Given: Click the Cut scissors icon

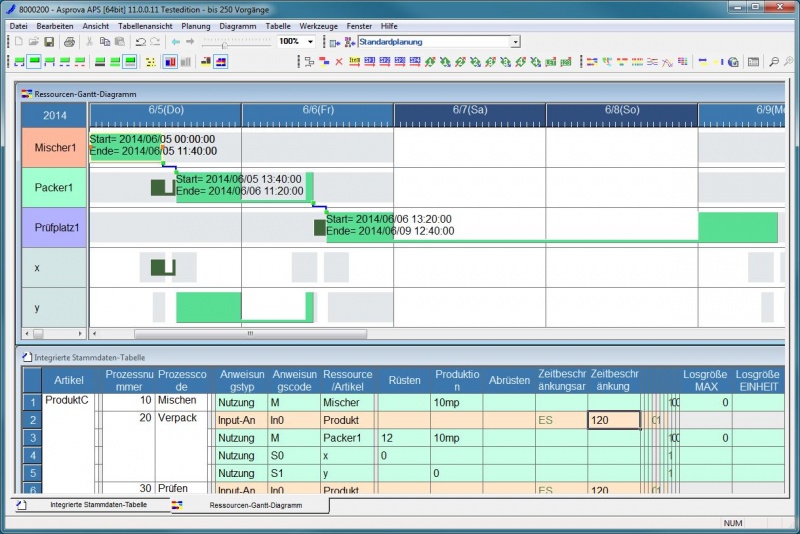Looking at the screenshot, I should 89,42.
